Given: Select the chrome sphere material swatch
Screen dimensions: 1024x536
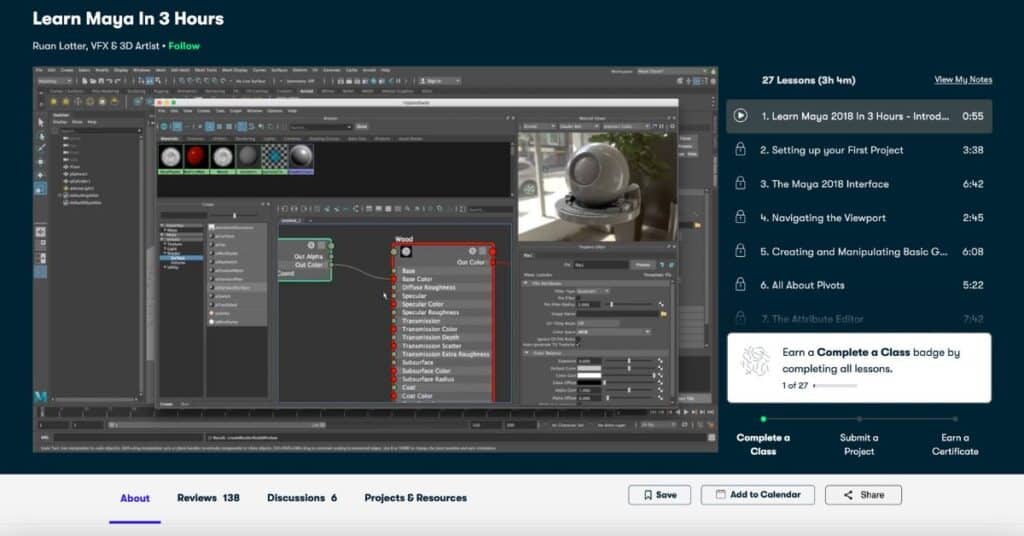Looking at the screenshot, I should 300,157.
